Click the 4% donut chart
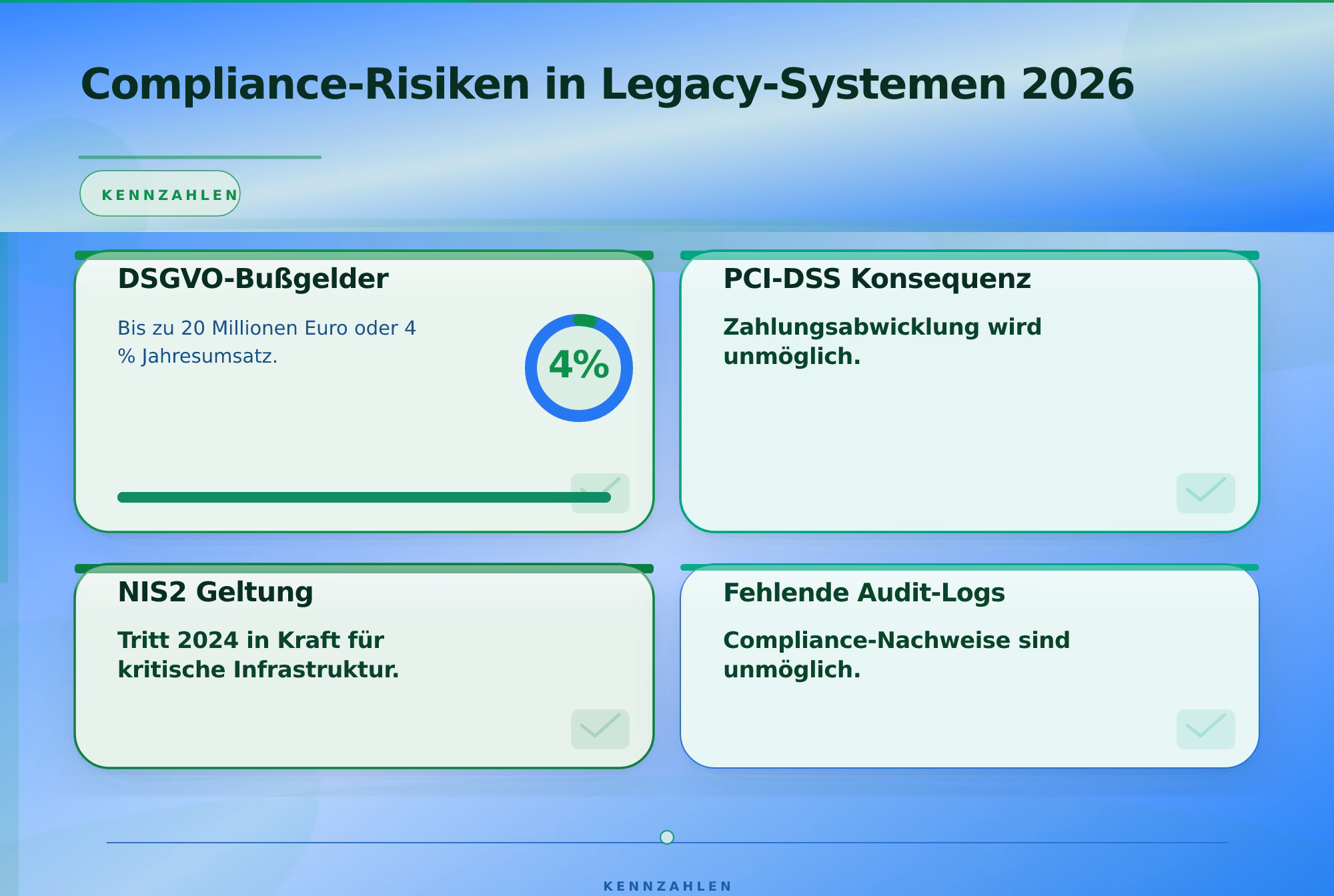Screen dimensions: 1334x896 pyautogui.click(x=579, y=368)
